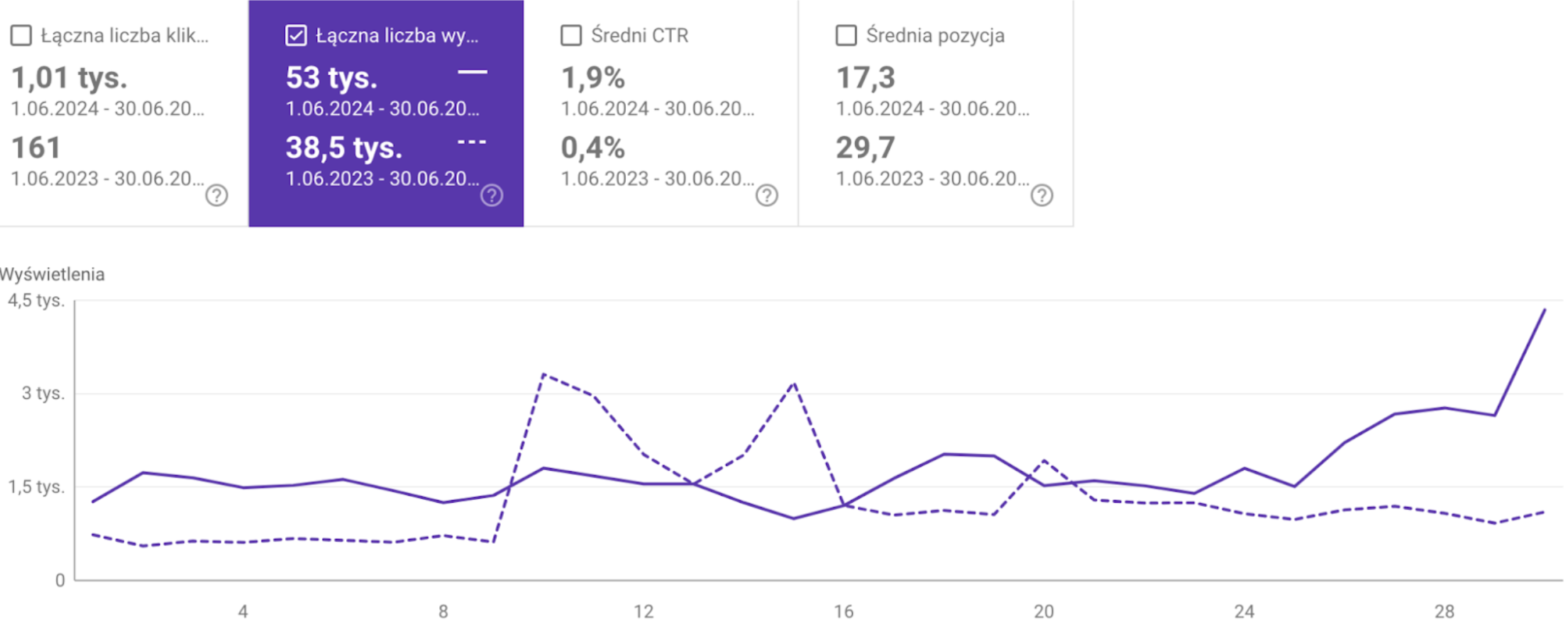This screenshot has width=1568, height=624.
Task: Click the 53 tys. impressions value
Action: click(331, 78)
